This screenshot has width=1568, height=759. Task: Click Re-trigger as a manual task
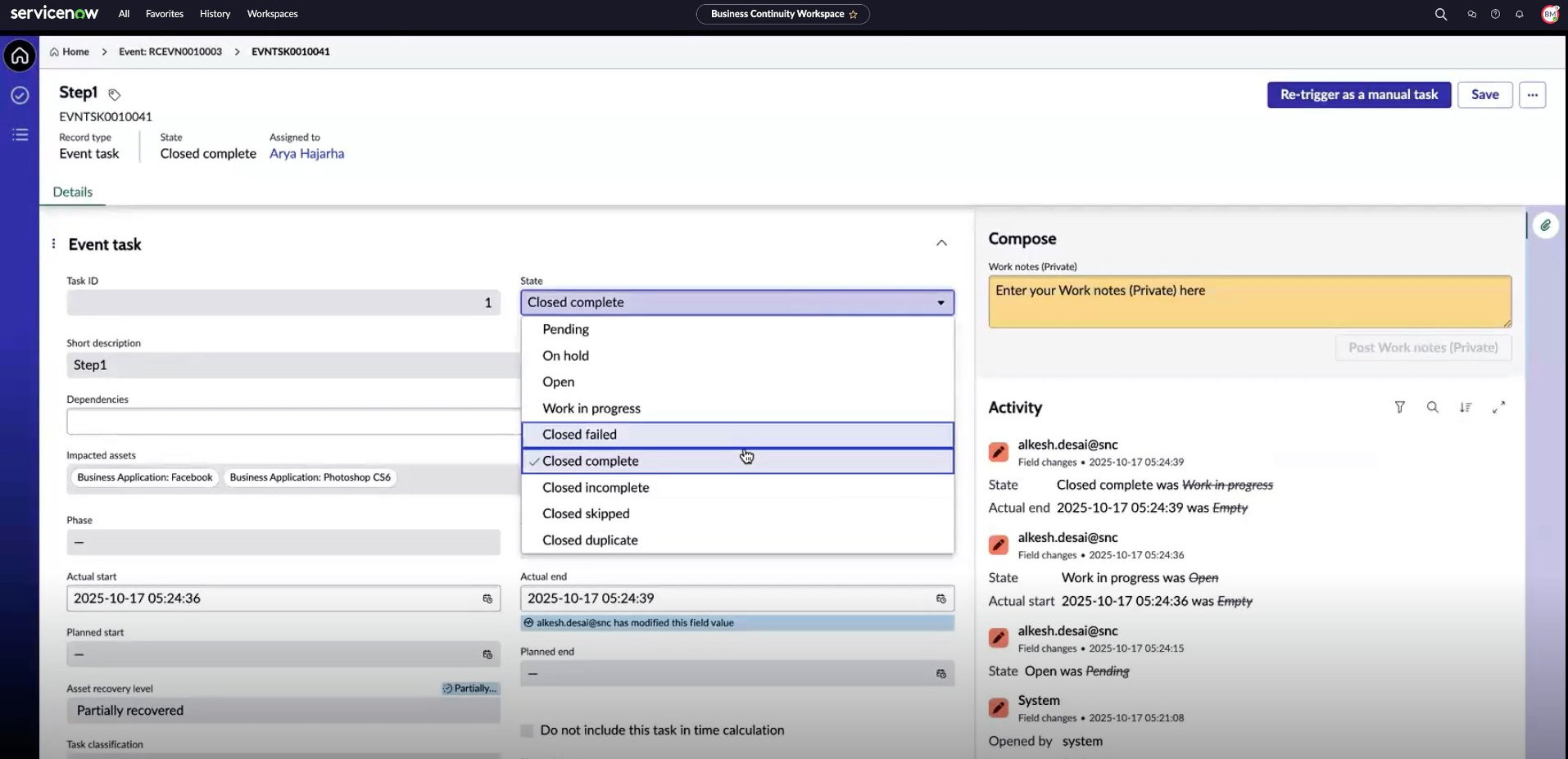point(1359,95)
